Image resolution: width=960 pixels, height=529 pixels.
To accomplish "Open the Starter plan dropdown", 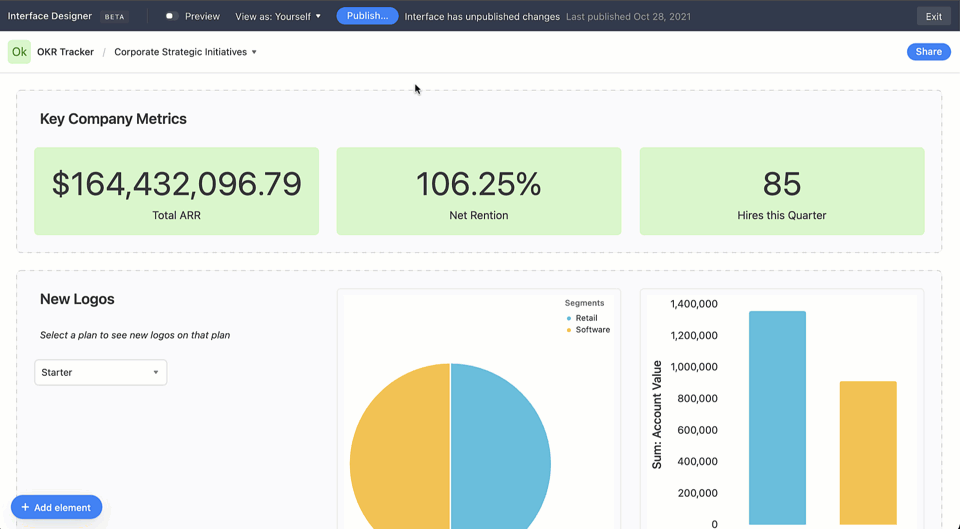I will point(100,372).
